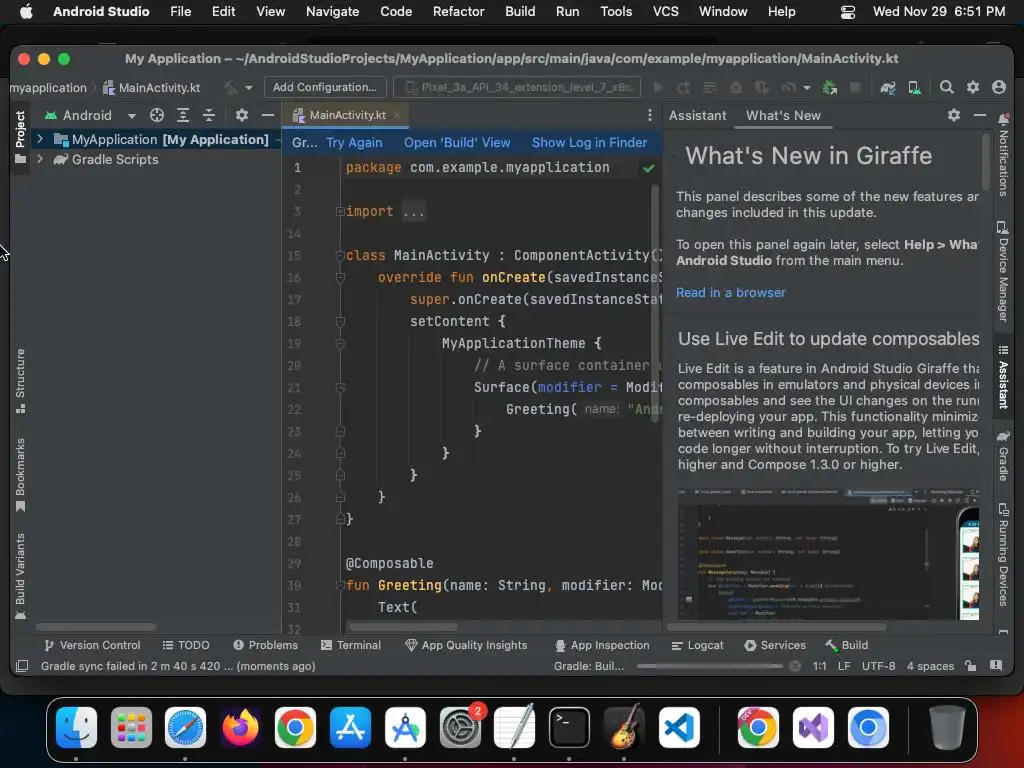Open Device Manager icon in toolbar

pyautogui.click(x=915, y=88)
